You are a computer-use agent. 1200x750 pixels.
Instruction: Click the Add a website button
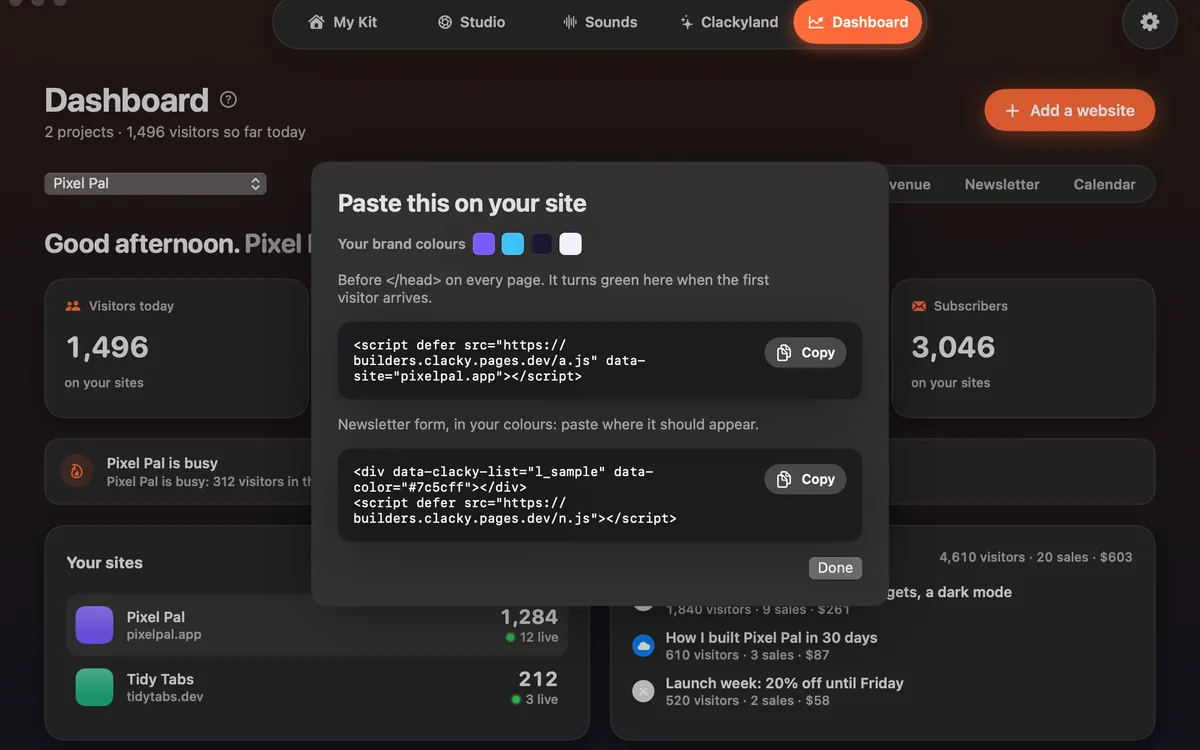click(x=1070, y=110)
